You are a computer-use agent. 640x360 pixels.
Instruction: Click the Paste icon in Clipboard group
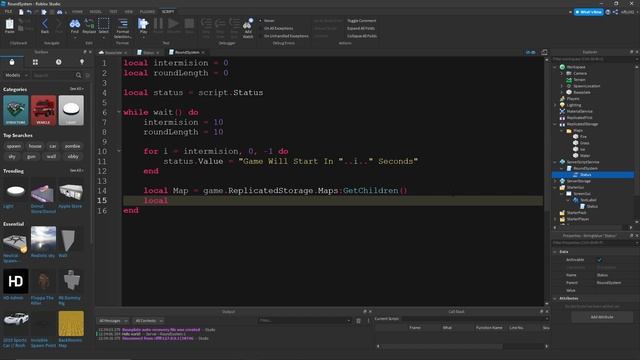click(x=9, y=24)
